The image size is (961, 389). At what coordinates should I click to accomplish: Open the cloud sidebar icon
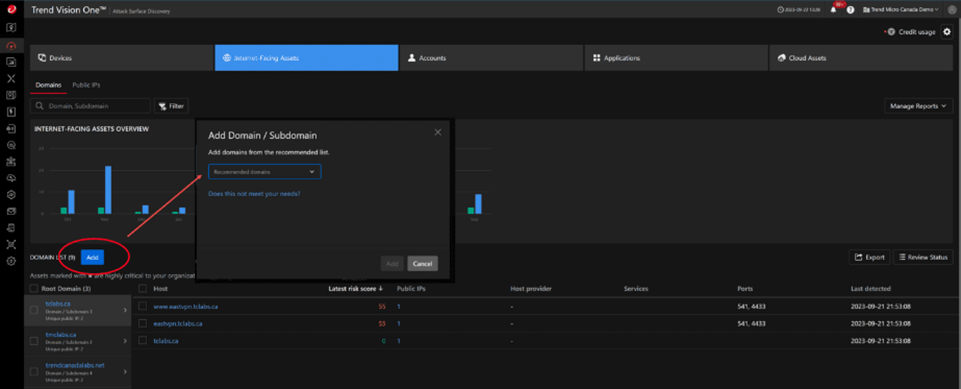[11, 178]
